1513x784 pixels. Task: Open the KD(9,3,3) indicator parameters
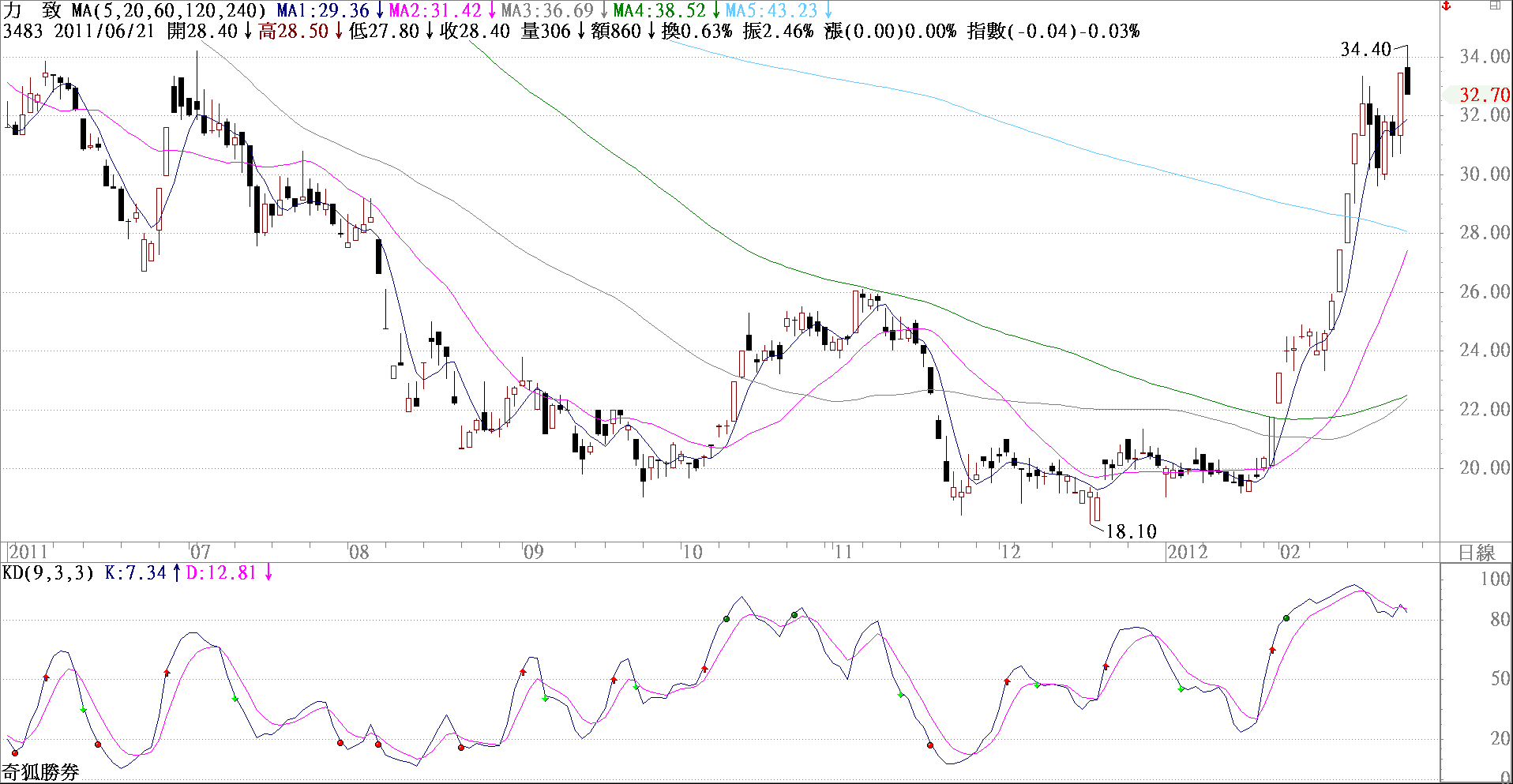(x=49, y=572)
